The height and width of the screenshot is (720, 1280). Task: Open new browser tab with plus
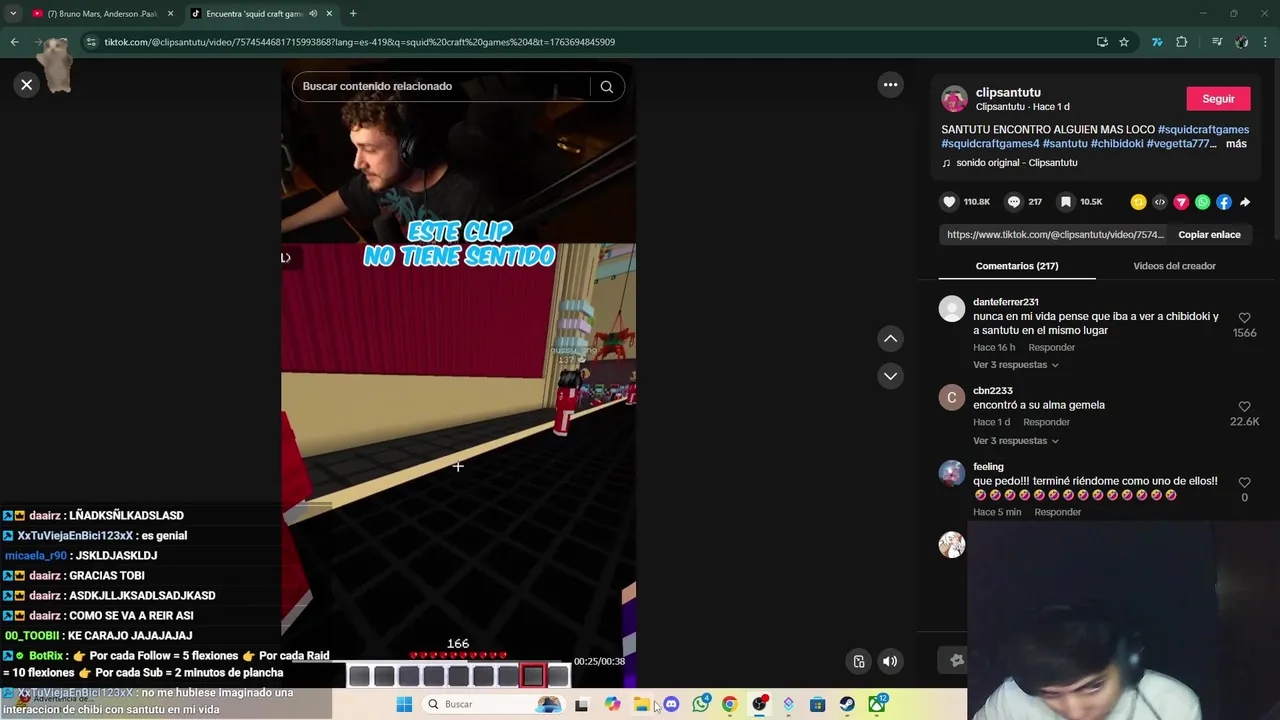coord(353,14)
